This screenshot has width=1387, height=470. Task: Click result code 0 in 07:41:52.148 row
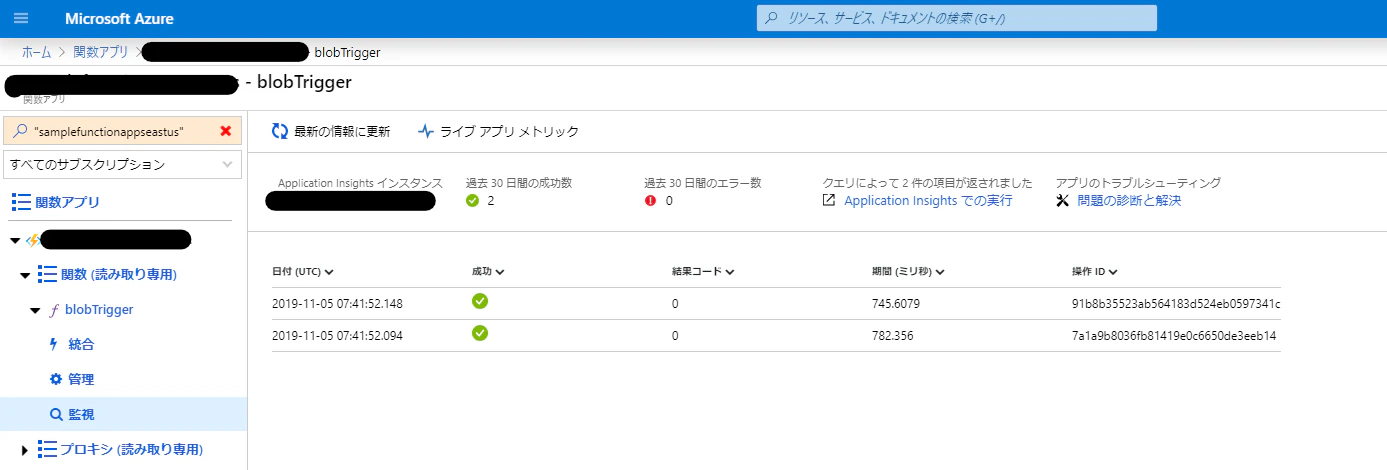675,303
